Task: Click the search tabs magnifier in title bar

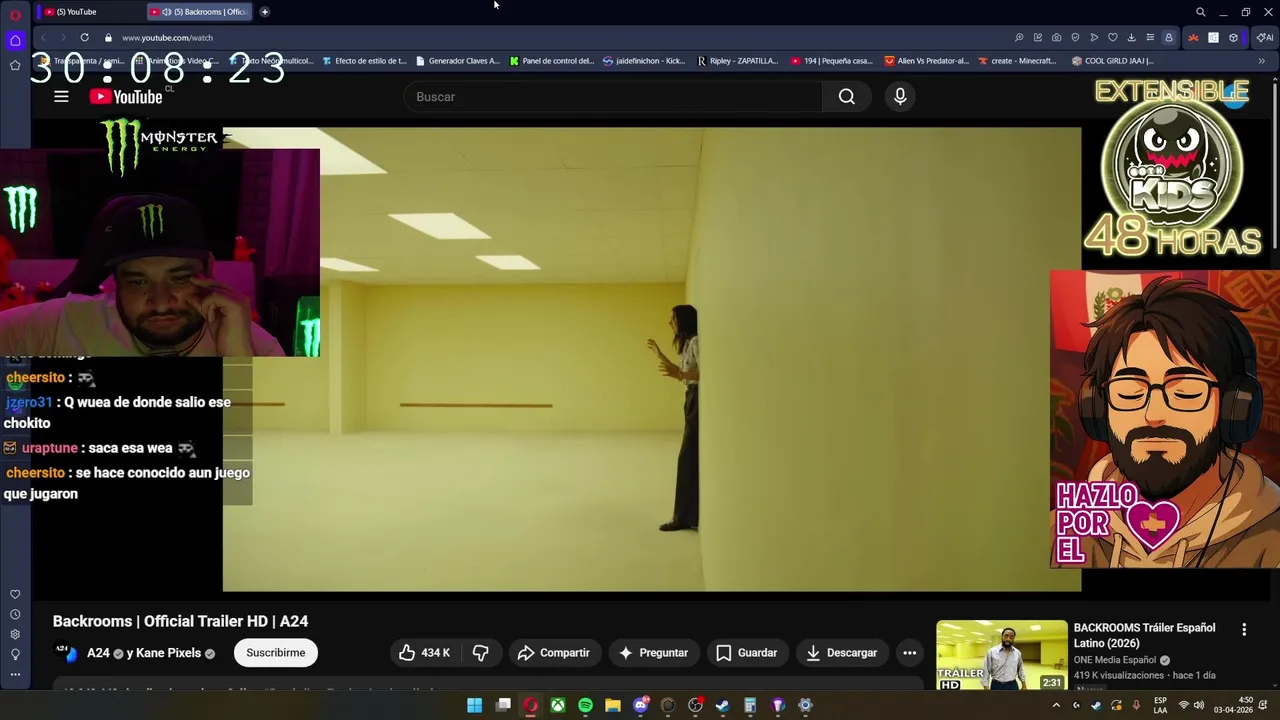Action: [x=1200, y=12]
